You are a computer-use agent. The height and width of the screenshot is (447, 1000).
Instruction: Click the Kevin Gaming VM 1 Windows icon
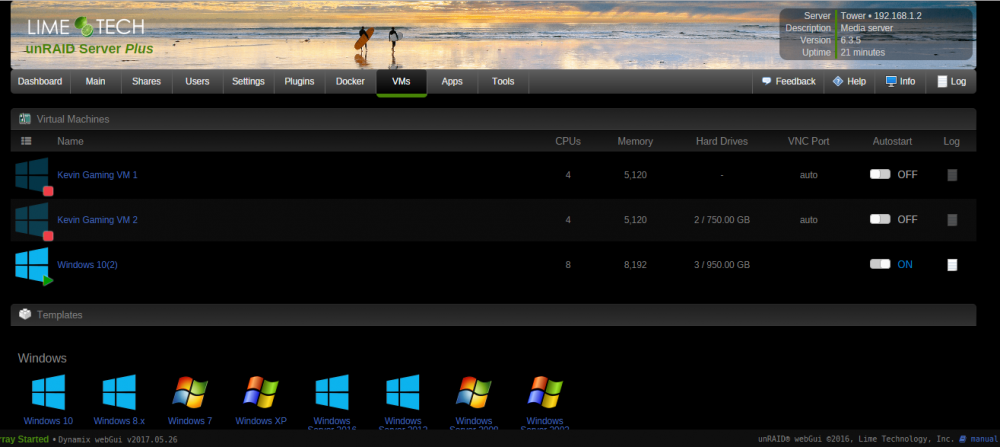[33, 175]
